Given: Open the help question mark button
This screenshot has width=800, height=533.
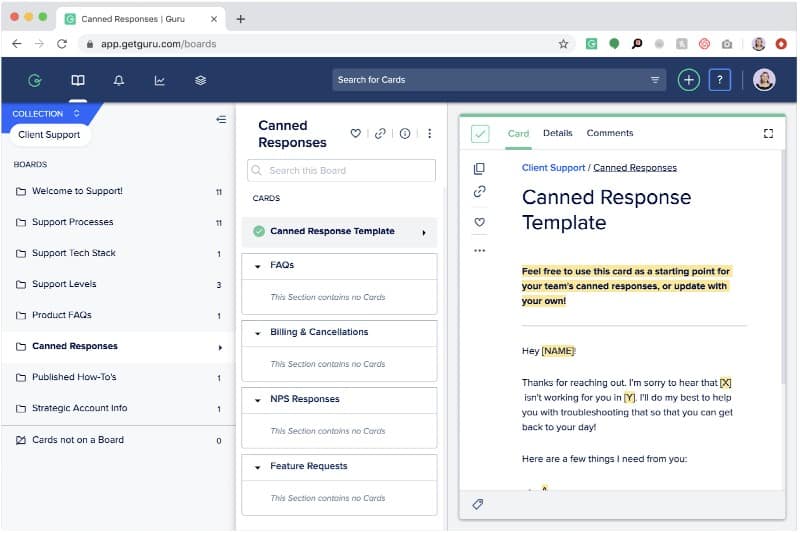Looking at the screenshot, I should [x=719, y=80].
